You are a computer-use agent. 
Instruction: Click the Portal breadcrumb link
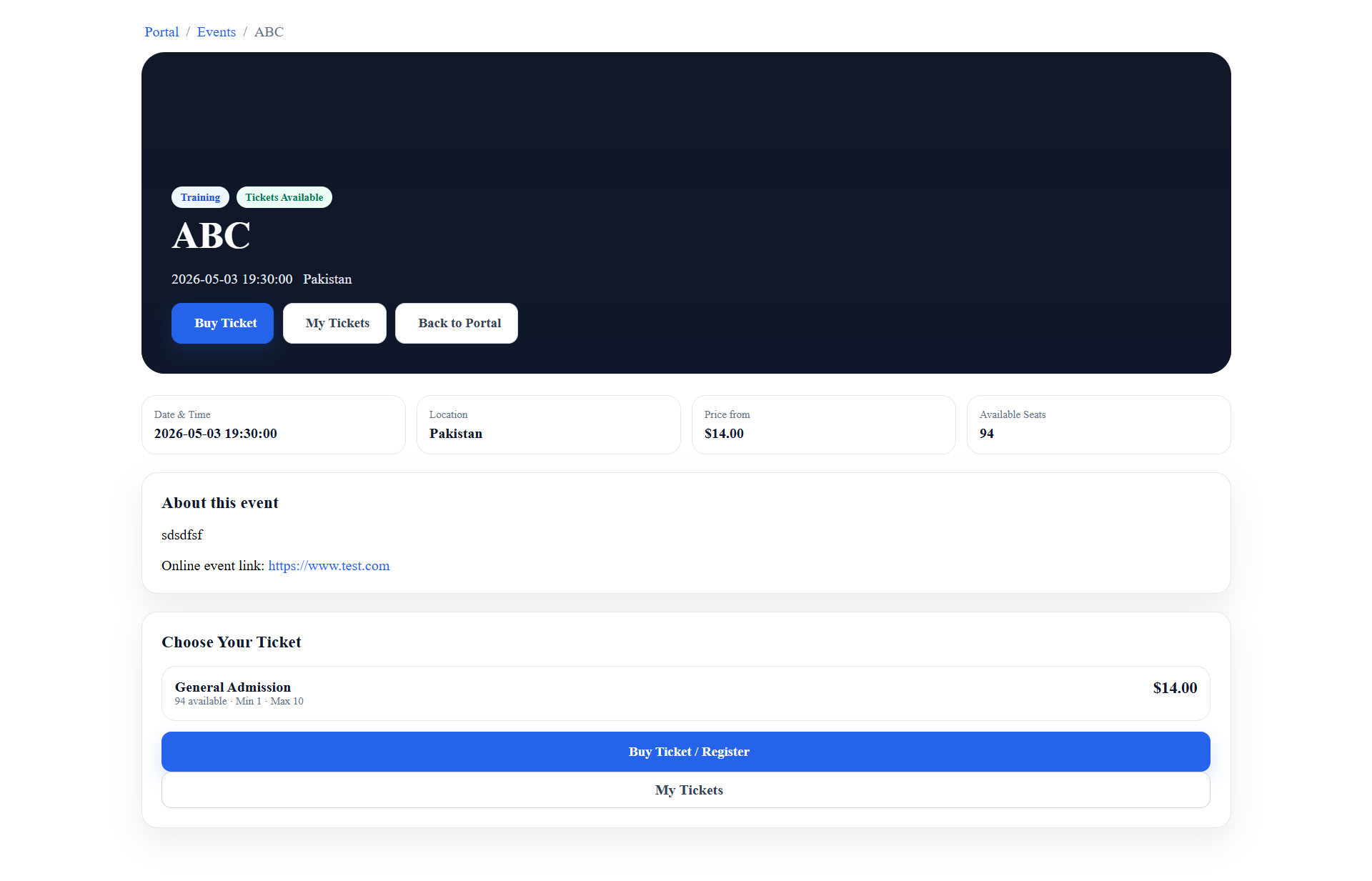pyautogui.click(x=161, y=32)
